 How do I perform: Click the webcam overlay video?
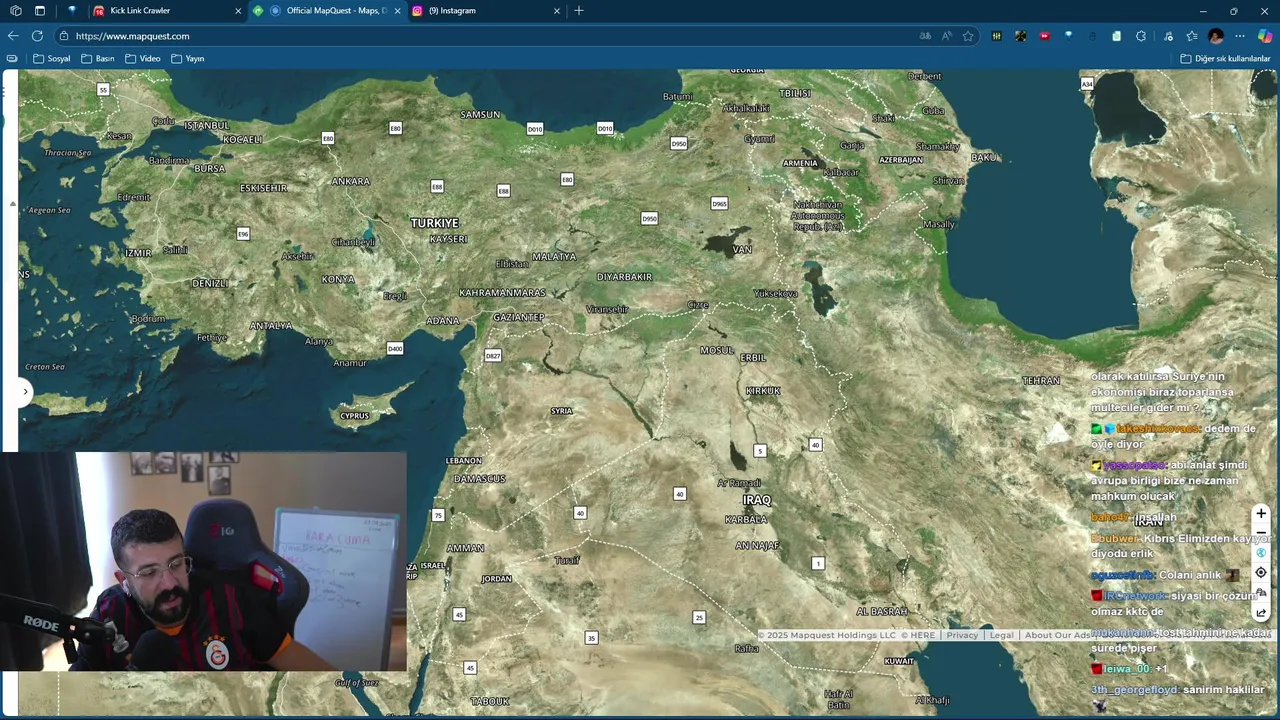[204, 561]
